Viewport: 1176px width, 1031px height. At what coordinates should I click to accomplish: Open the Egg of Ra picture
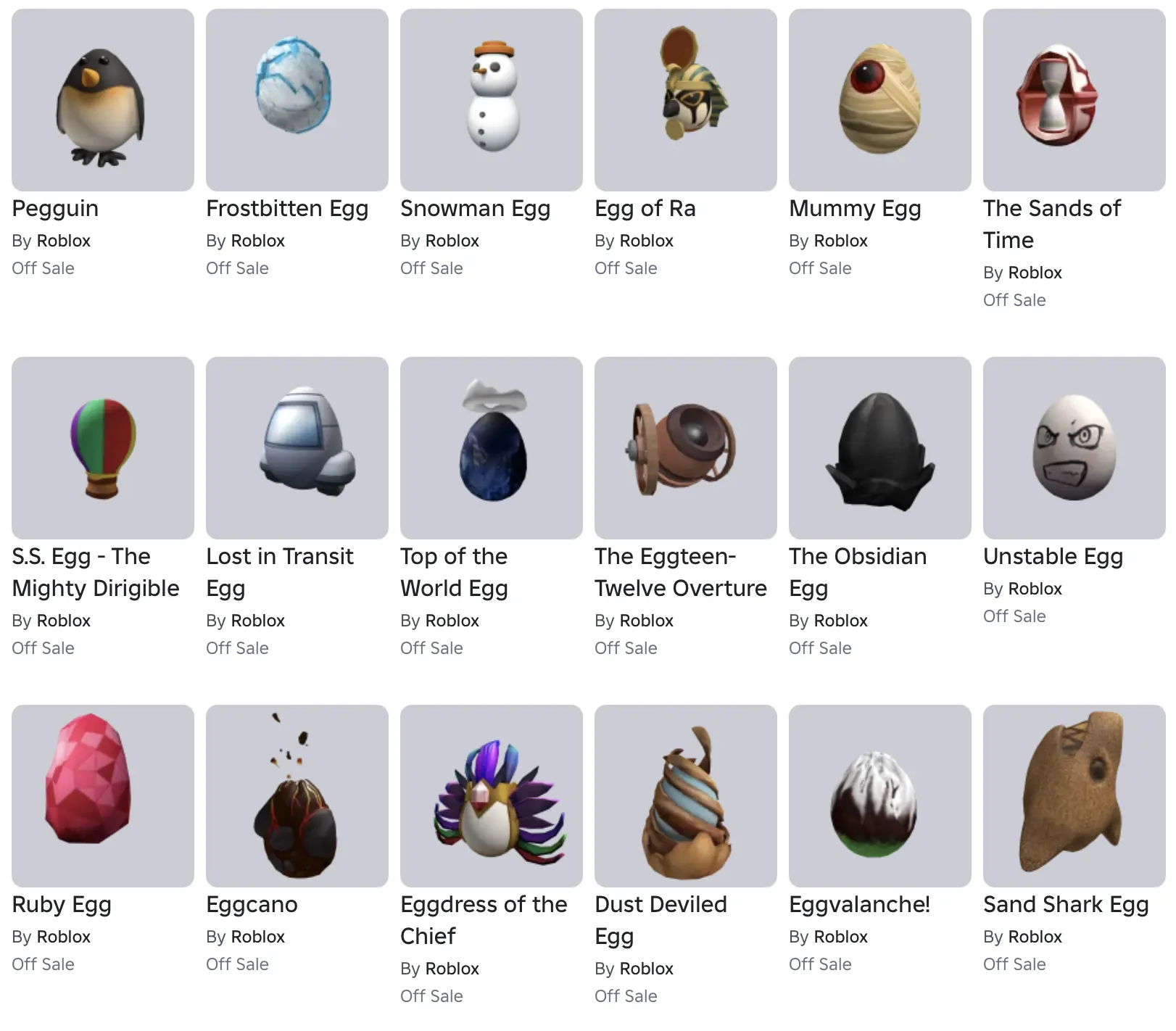(686, 100)
